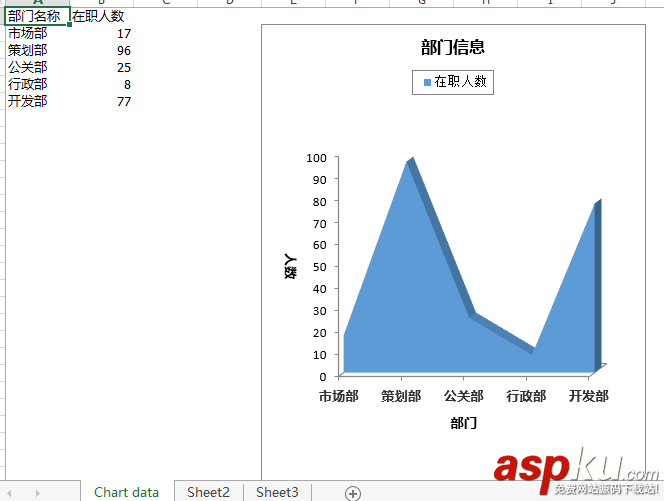Click the 50 value axis label
Image resolution: width=664 pixels, height=501 pixels.
(320, 267)
